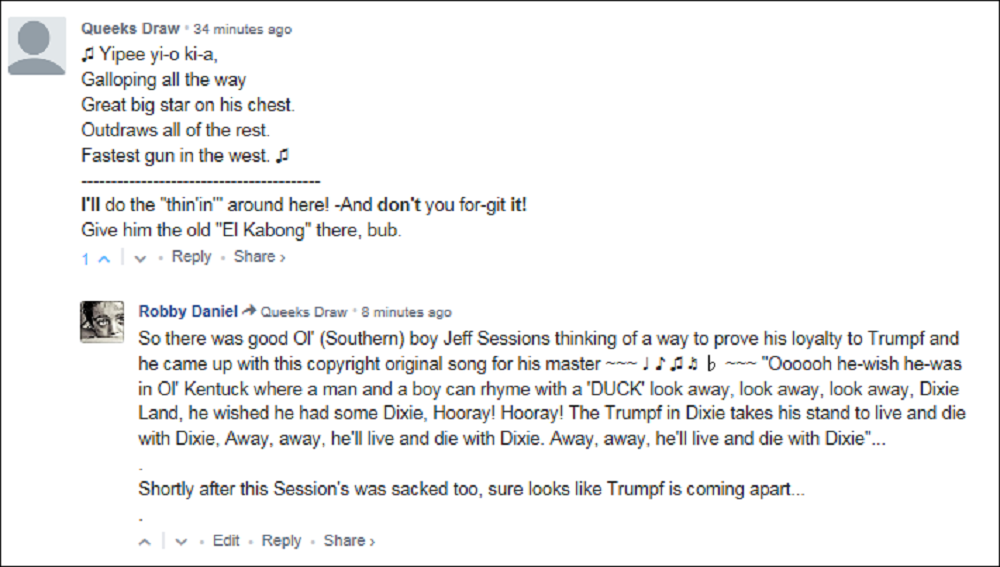Viewport: 1000px width, 567px height.
Task: Edit Robby Daniel's comment
Action: pyautogui.click(x=226, y=540)
